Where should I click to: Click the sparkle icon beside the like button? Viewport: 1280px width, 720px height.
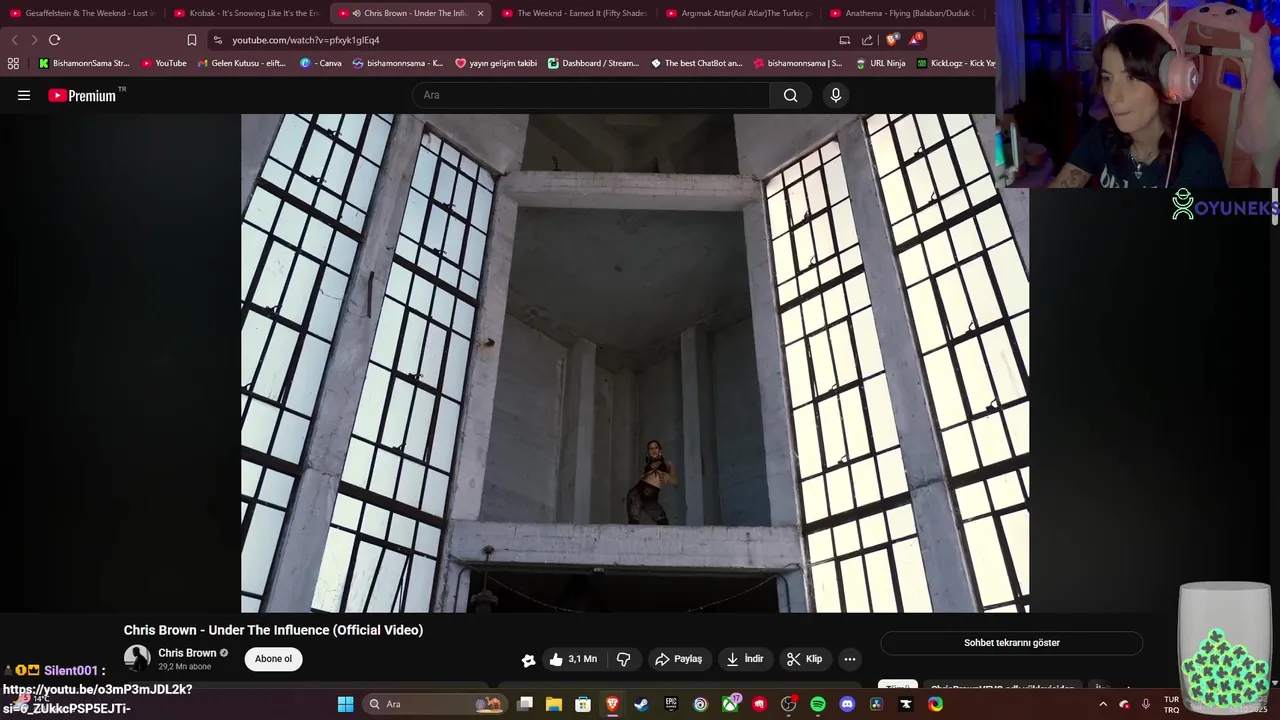(x=528, y=660)
